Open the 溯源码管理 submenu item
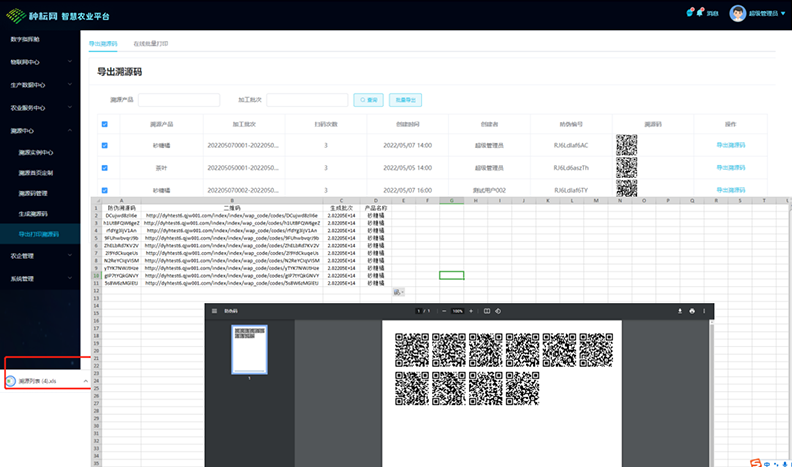This screenshot has height=467, width=792. point(33,193)
